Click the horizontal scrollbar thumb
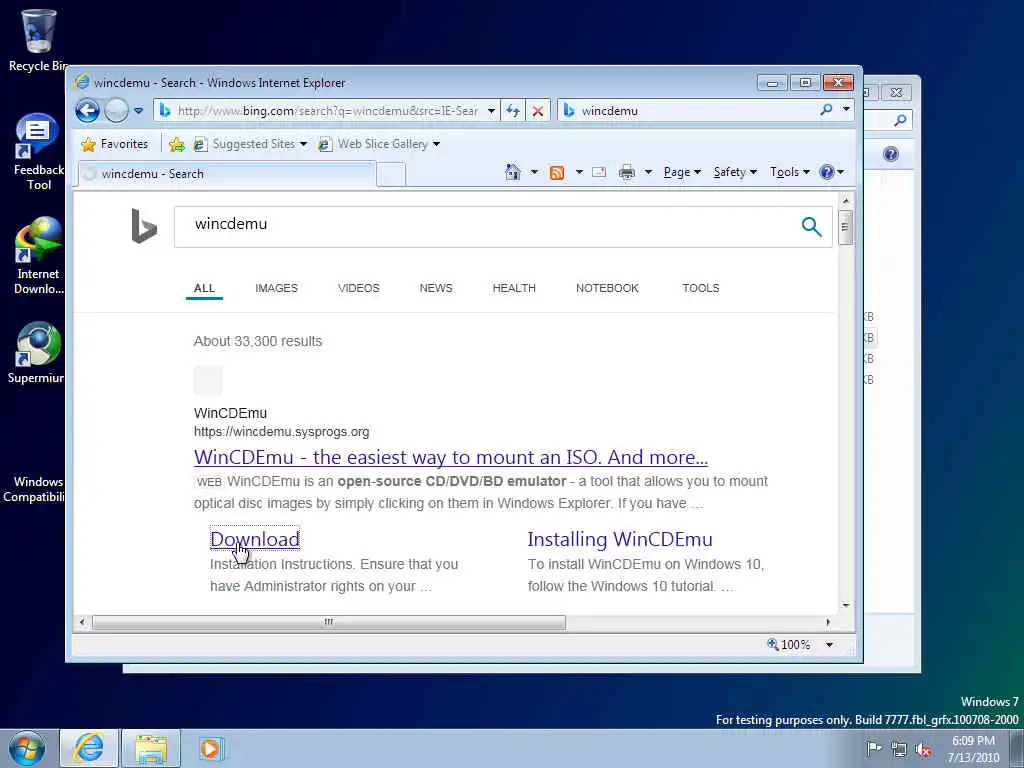 pyautogui.click(x=328, y=622)
